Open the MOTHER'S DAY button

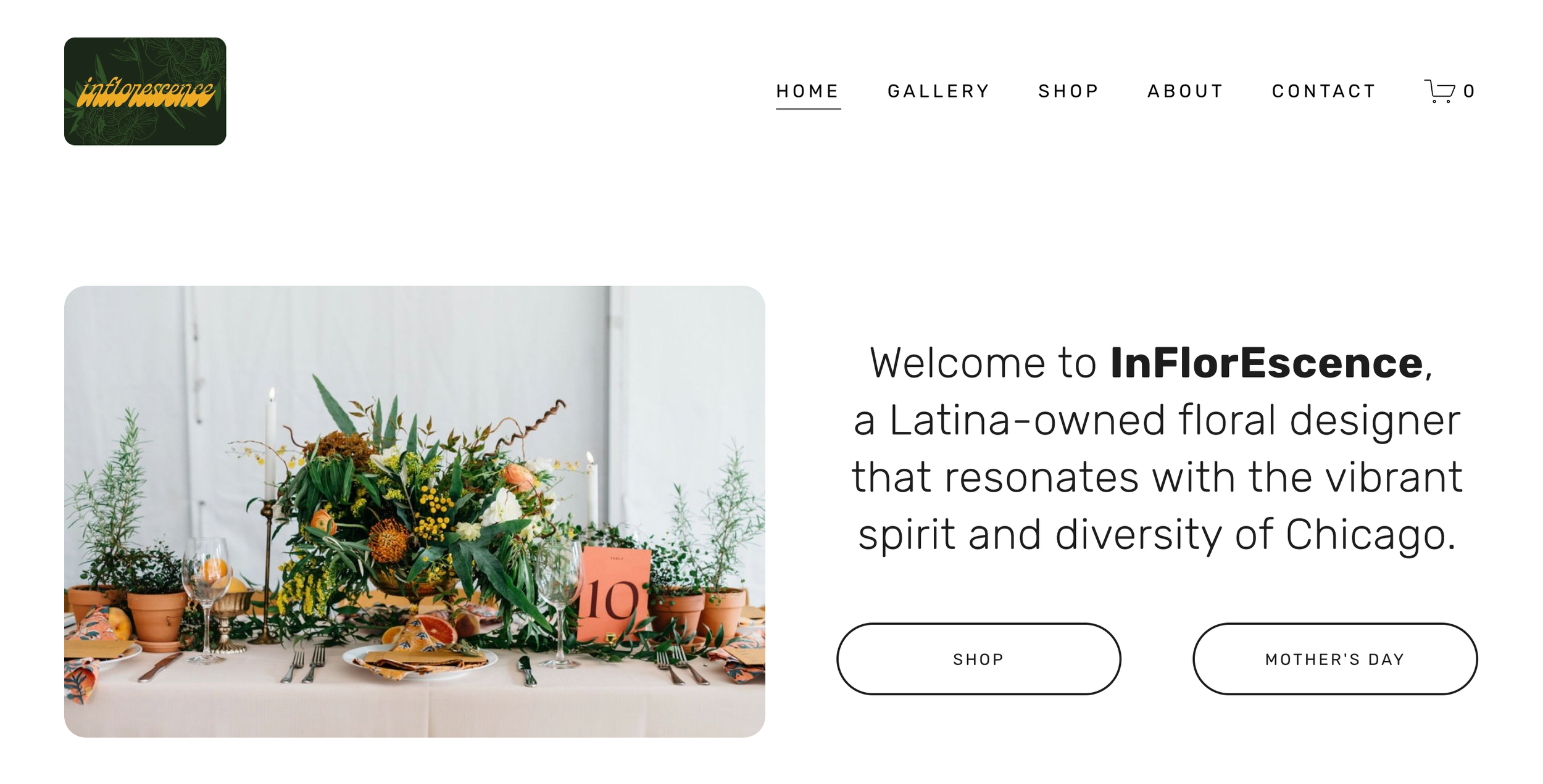pos(1335,659)
